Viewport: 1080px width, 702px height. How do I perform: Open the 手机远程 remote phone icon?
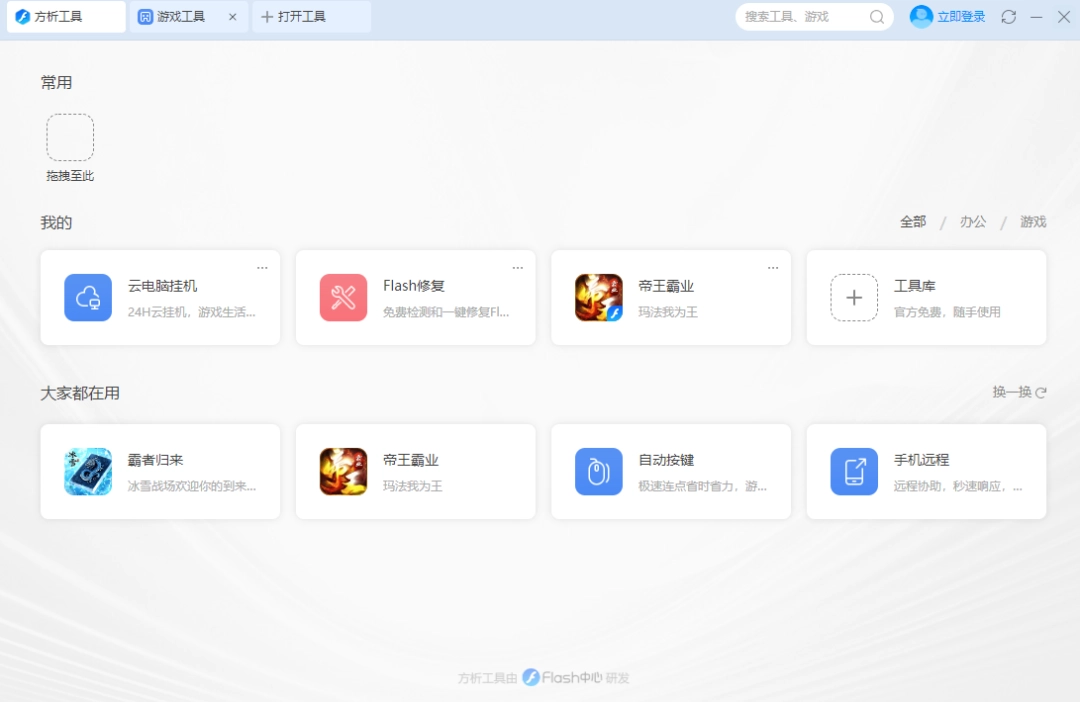click(854, 472)
